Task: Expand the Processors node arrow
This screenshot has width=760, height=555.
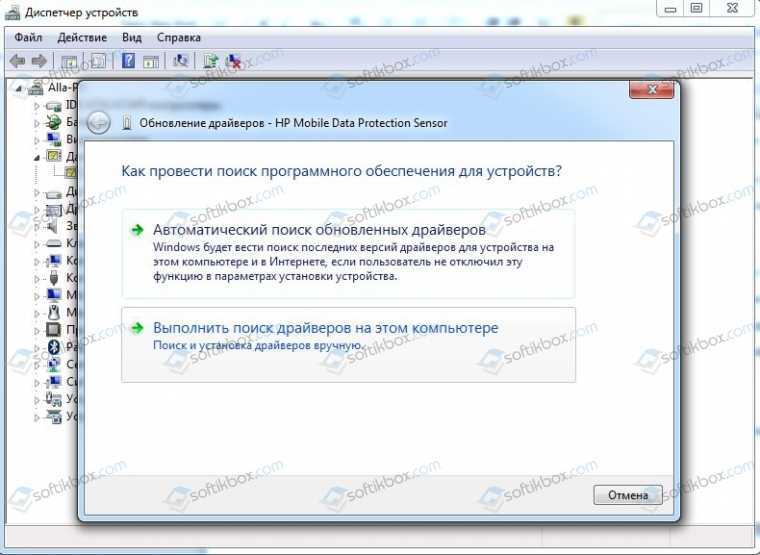Action: (36, 331)
